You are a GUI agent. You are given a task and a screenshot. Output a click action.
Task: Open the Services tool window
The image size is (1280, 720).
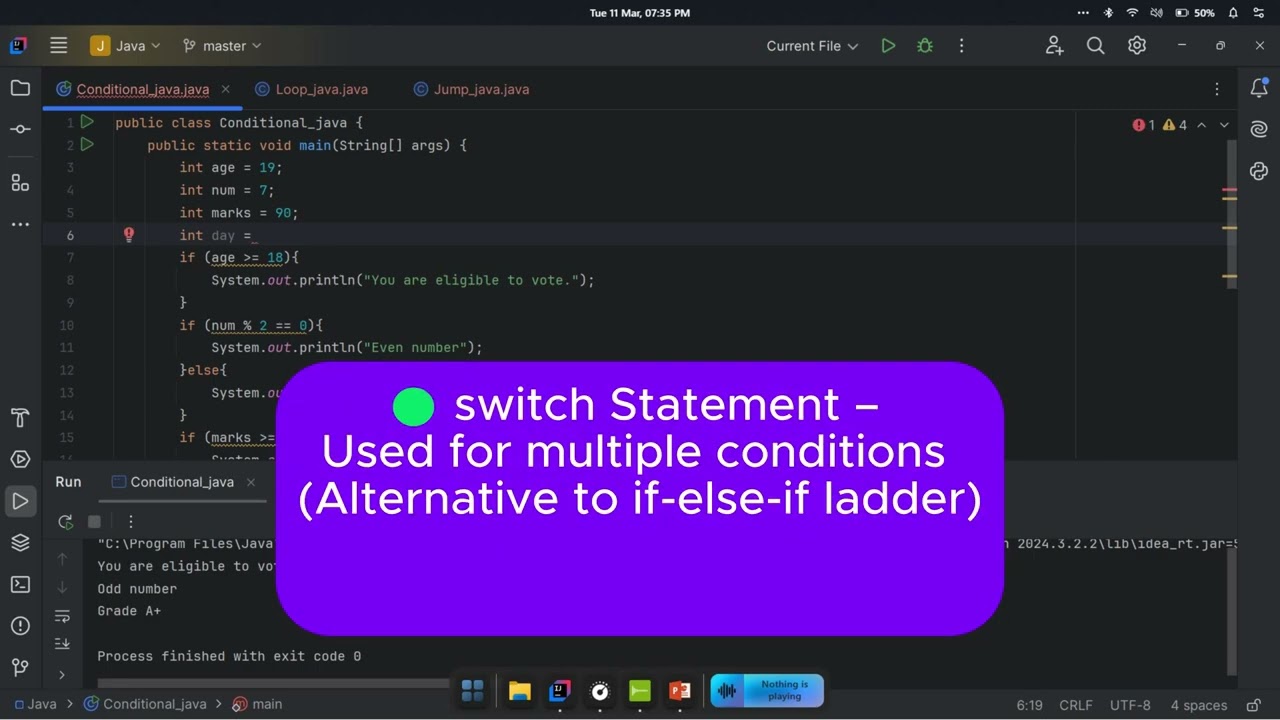point(20,459)
